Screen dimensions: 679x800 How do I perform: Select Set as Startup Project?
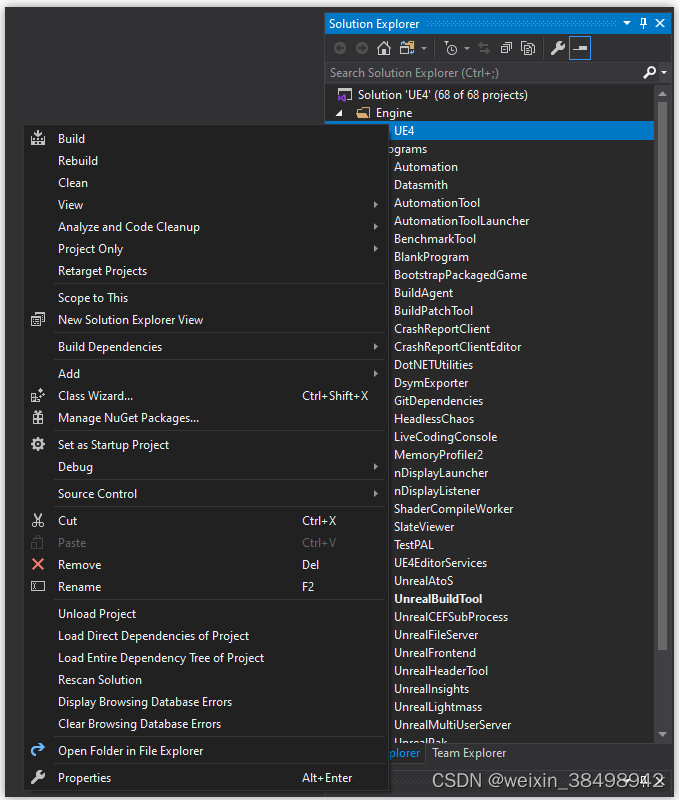pyautogui.click(x=206, y=444)
